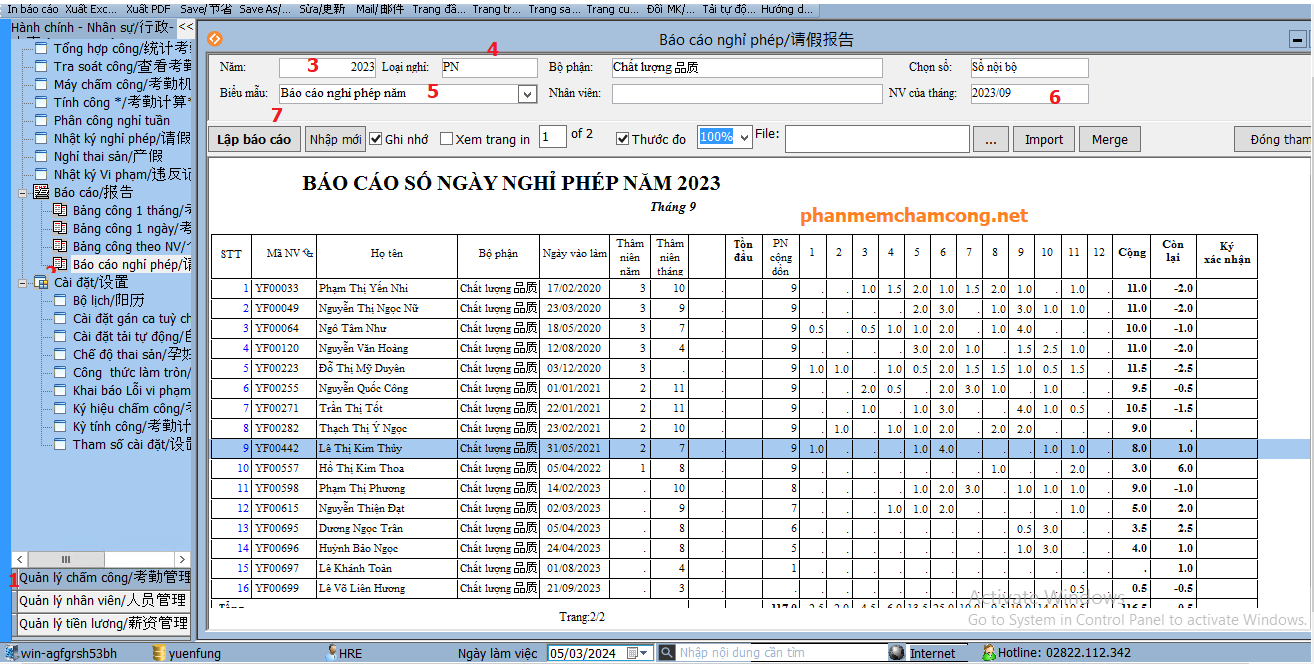Open the Biểu mẫu dropdown list
Viewport: 1314px width, 664px height.
click(x=527, y=94)
